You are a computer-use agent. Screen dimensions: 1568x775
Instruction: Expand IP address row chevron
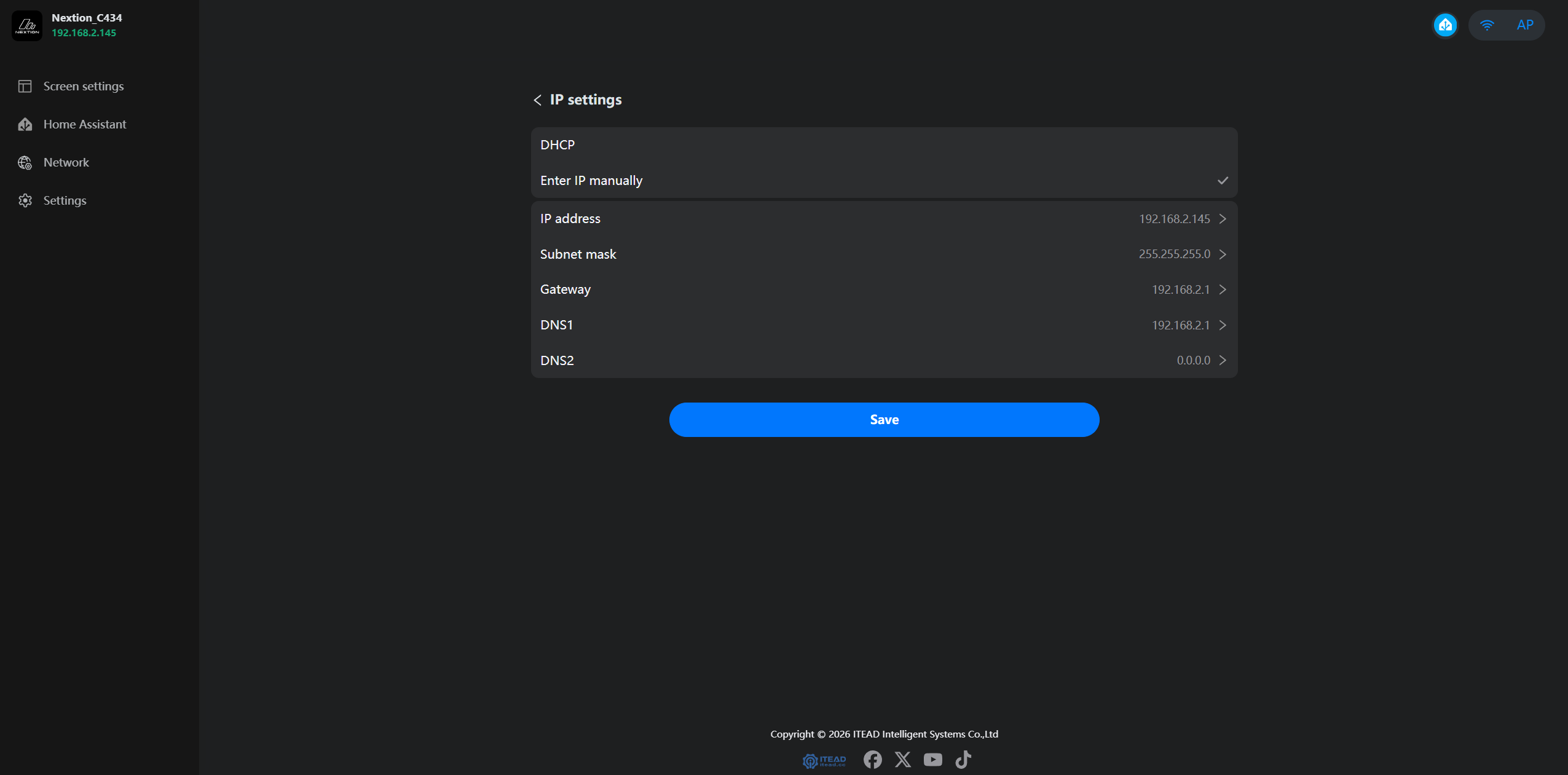1223,219
